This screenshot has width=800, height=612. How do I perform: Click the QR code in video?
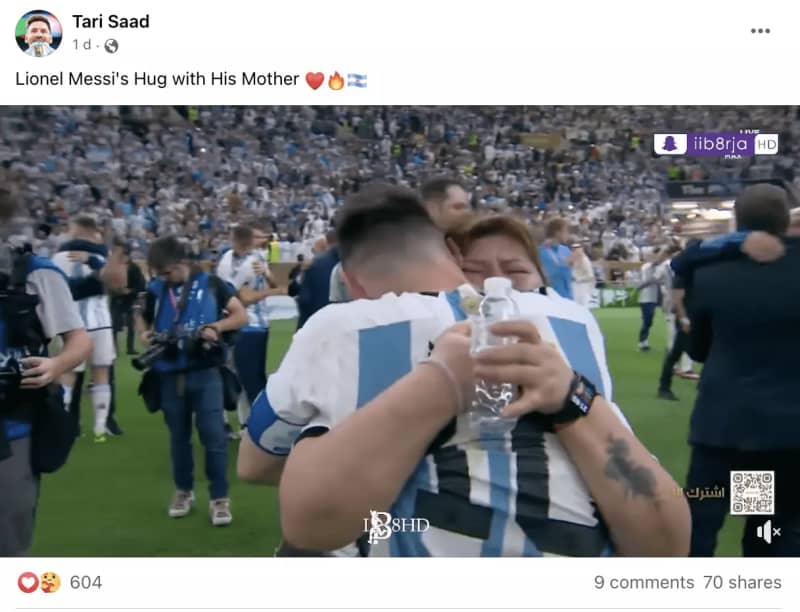tap(752, 493)
